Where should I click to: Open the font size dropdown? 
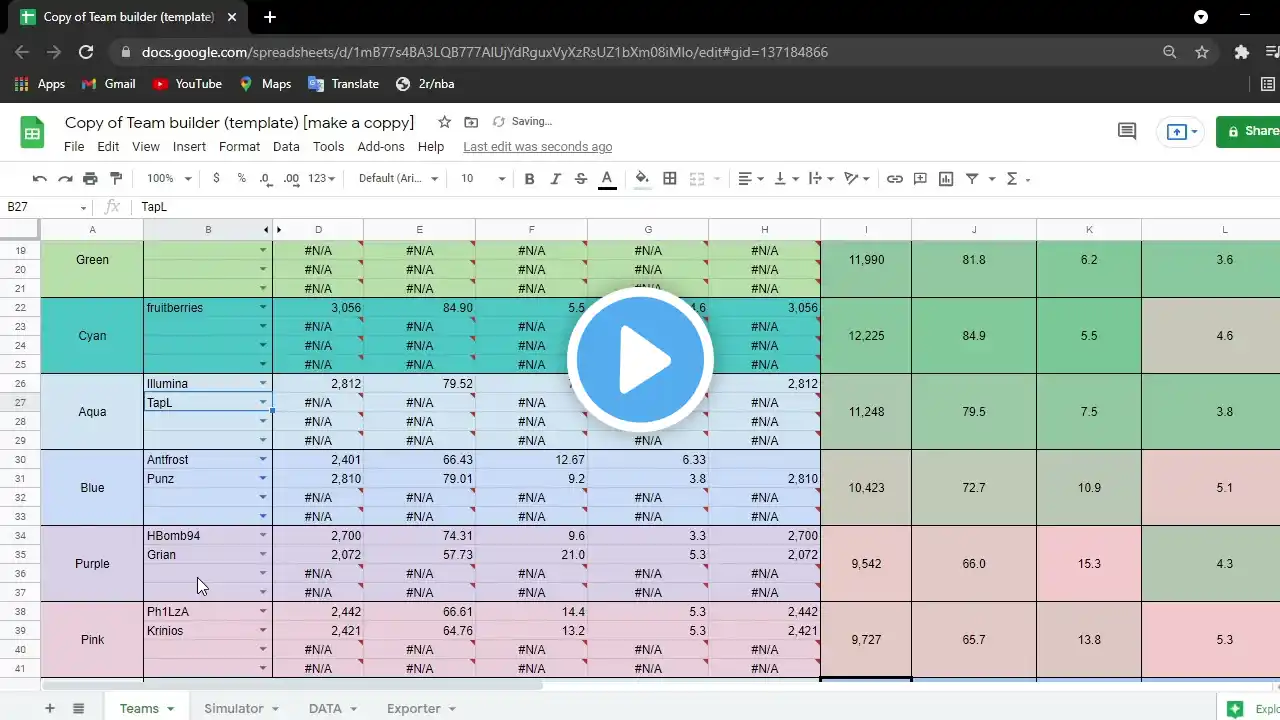click(x=483, y=179)
